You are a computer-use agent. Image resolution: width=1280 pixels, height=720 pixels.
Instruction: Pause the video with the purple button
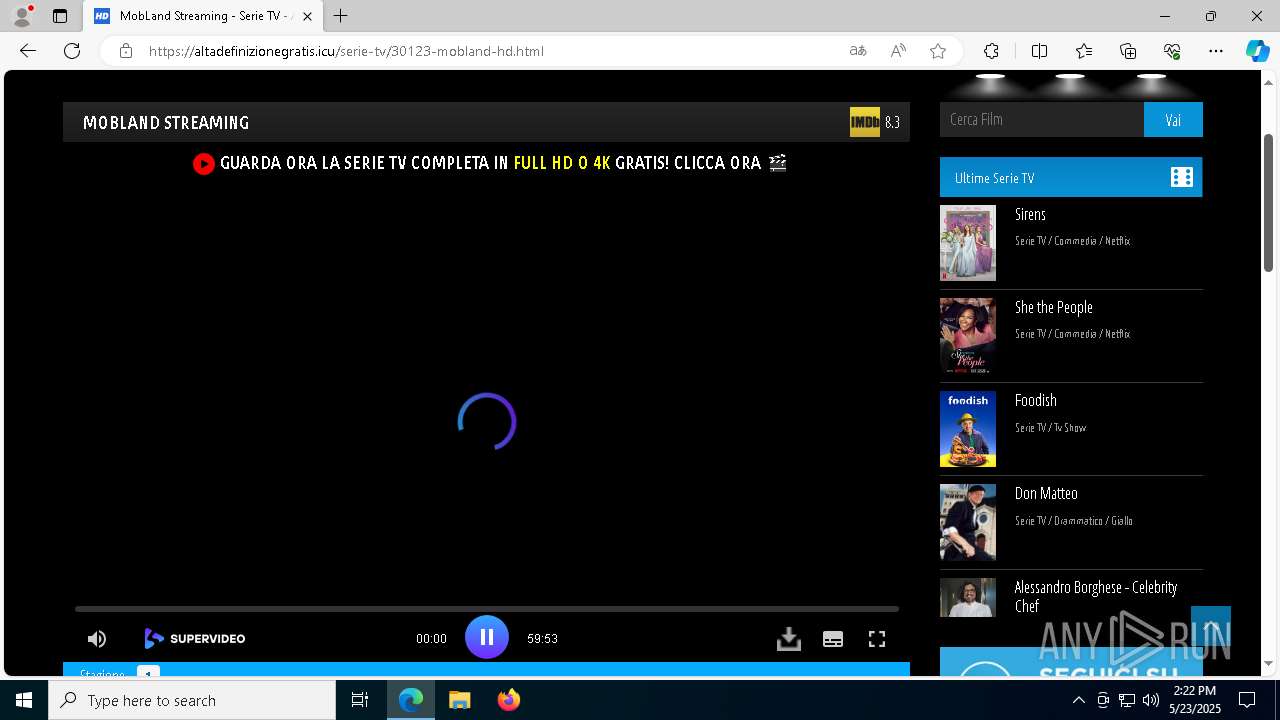click(x=487, y=637)
